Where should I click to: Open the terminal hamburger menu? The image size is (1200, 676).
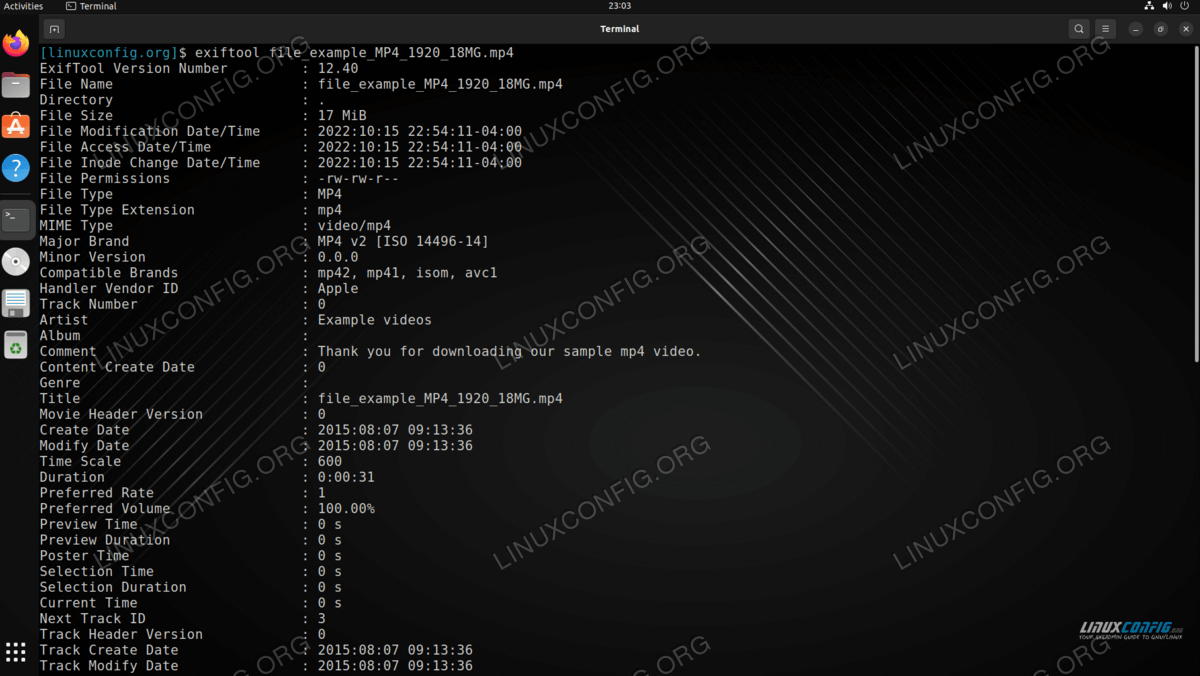(x=1105, y=29)
